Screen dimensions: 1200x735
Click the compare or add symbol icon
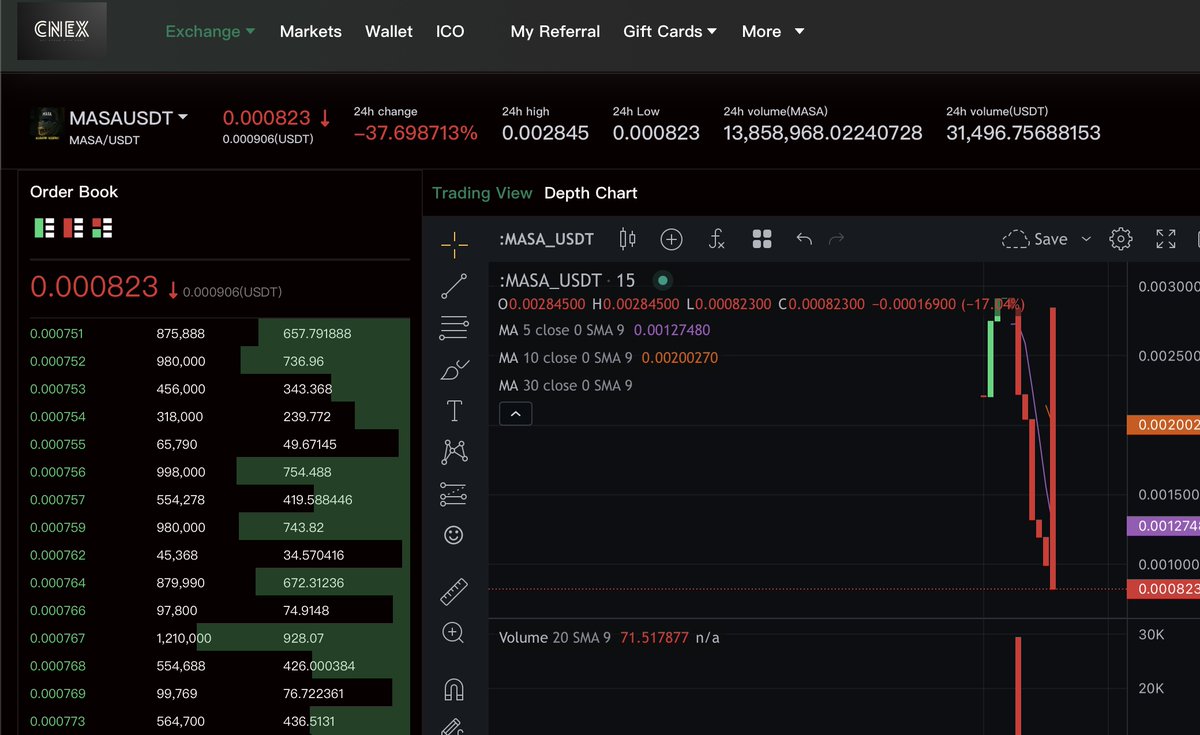[672, 239]
